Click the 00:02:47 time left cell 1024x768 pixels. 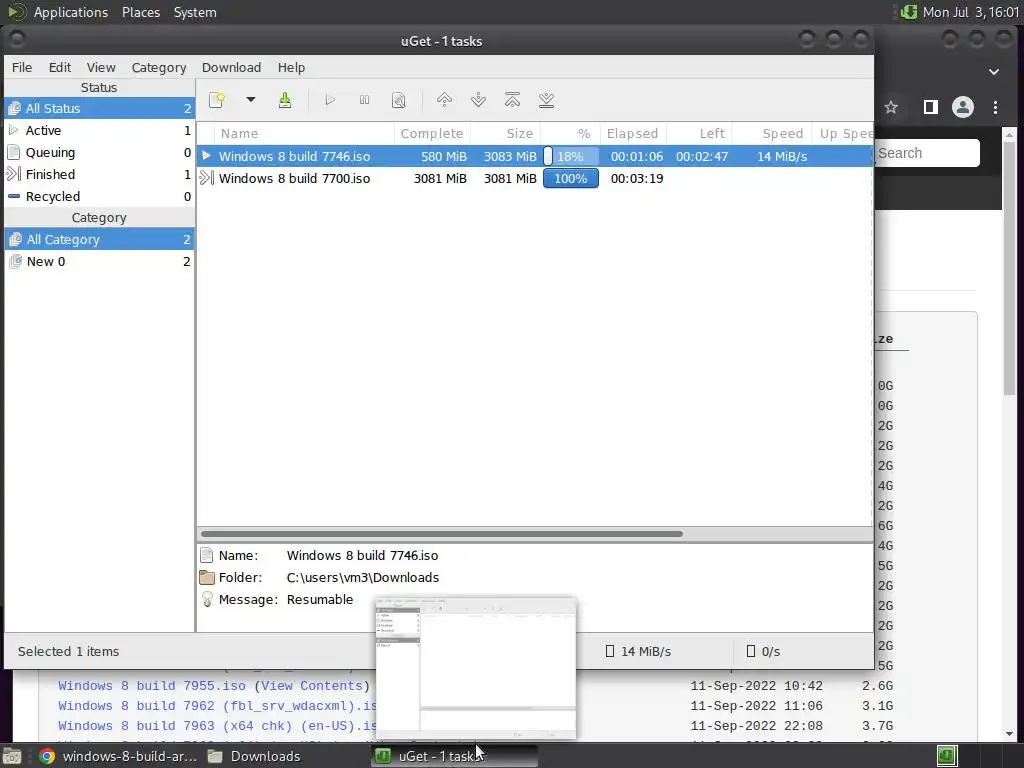701,157
